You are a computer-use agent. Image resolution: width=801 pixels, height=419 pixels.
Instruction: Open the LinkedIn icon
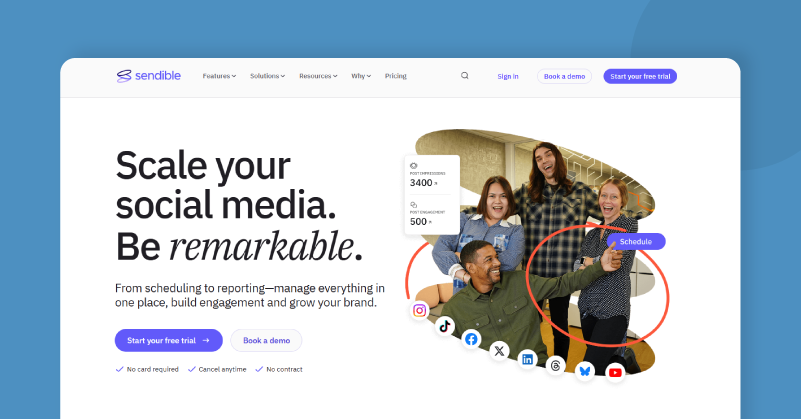[x=528, y=359]
